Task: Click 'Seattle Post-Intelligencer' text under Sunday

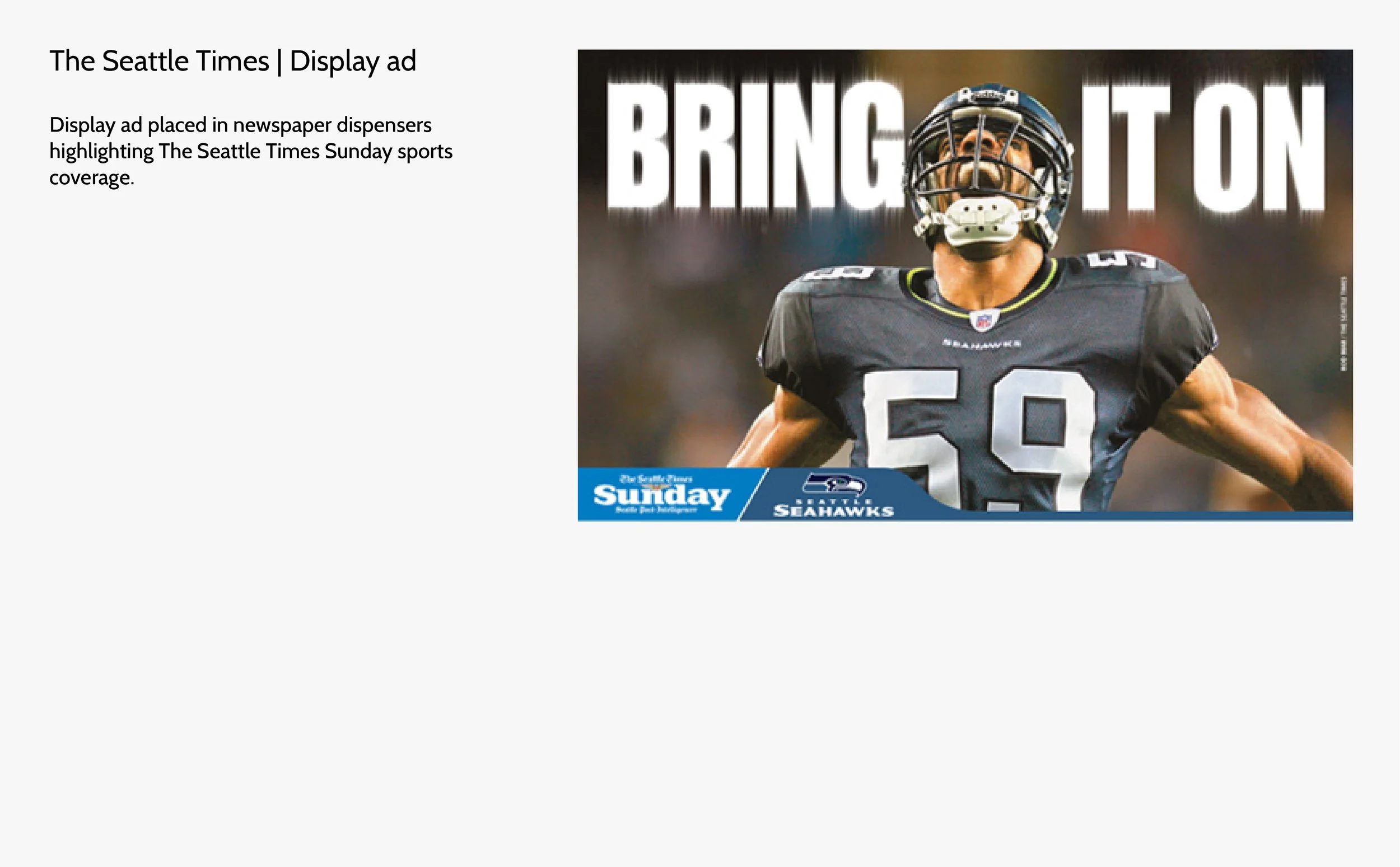Action: pos(656,510)
